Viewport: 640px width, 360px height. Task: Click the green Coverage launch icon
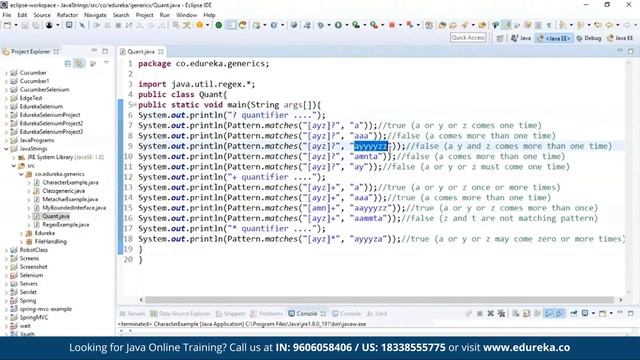356,25
